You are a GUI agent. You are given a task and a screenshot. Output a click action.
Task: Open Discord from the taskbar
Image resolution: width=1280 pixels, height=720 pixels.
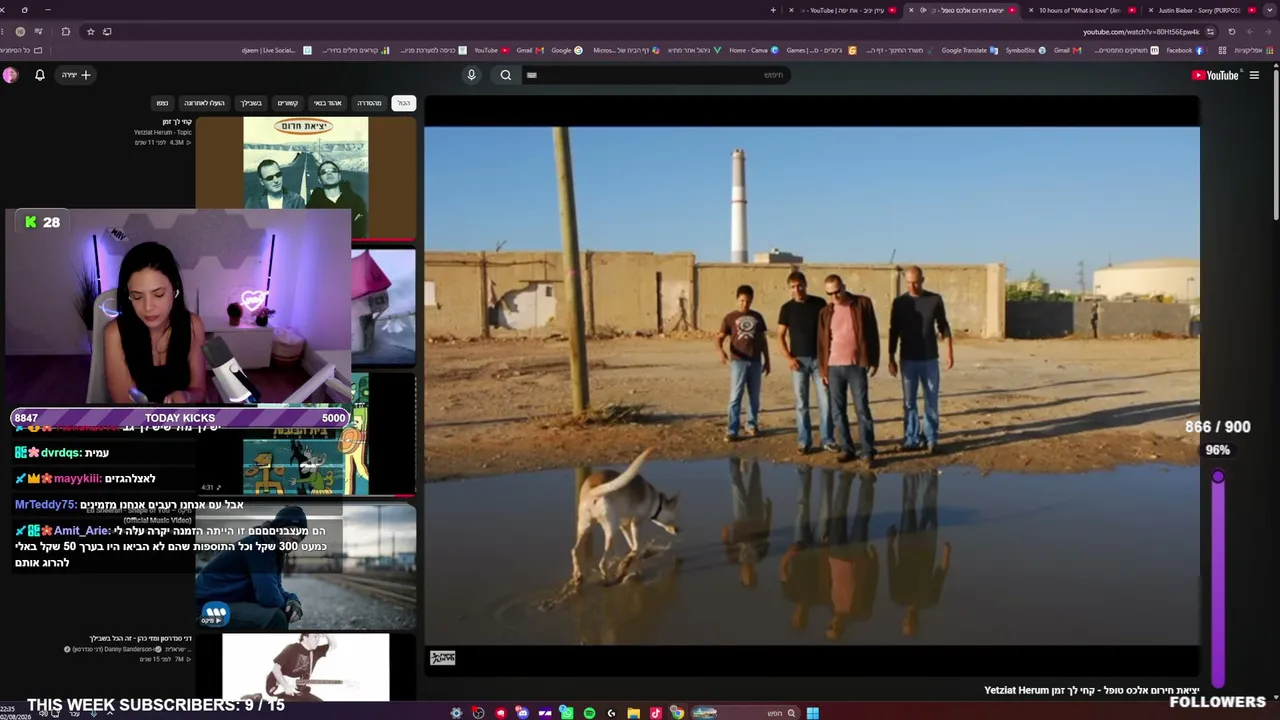click(522, 713)
